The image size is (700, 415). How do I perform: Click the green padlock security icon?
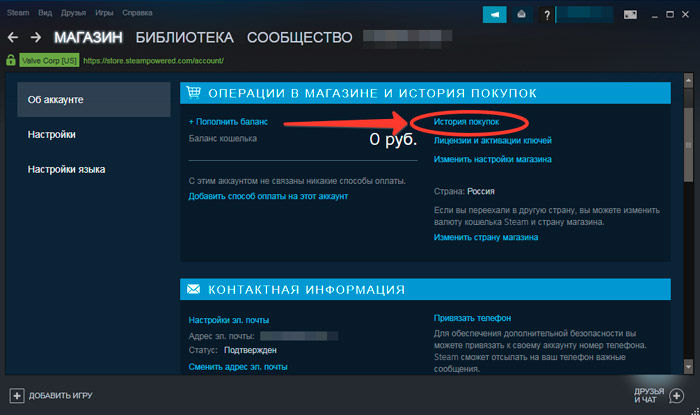[x=11, y=60]
